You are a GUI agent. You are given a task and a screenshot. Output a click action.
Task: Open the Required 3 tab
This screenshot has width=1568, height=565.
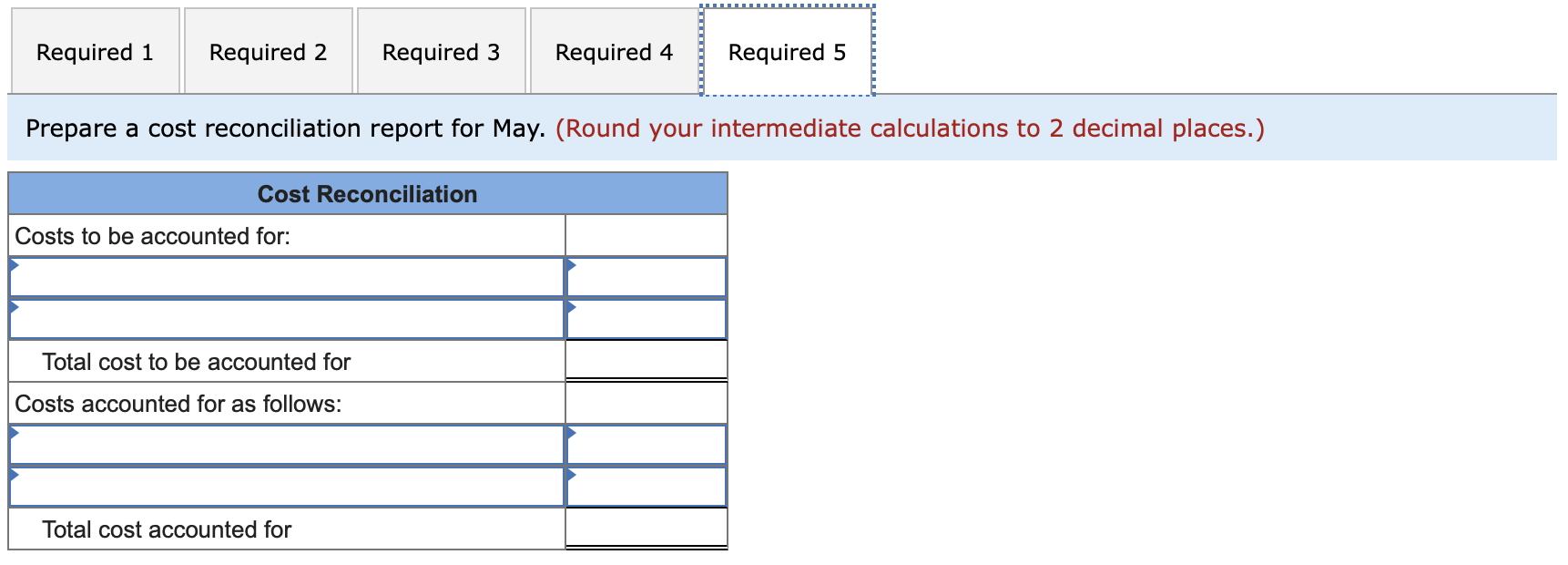click(441, 52)
